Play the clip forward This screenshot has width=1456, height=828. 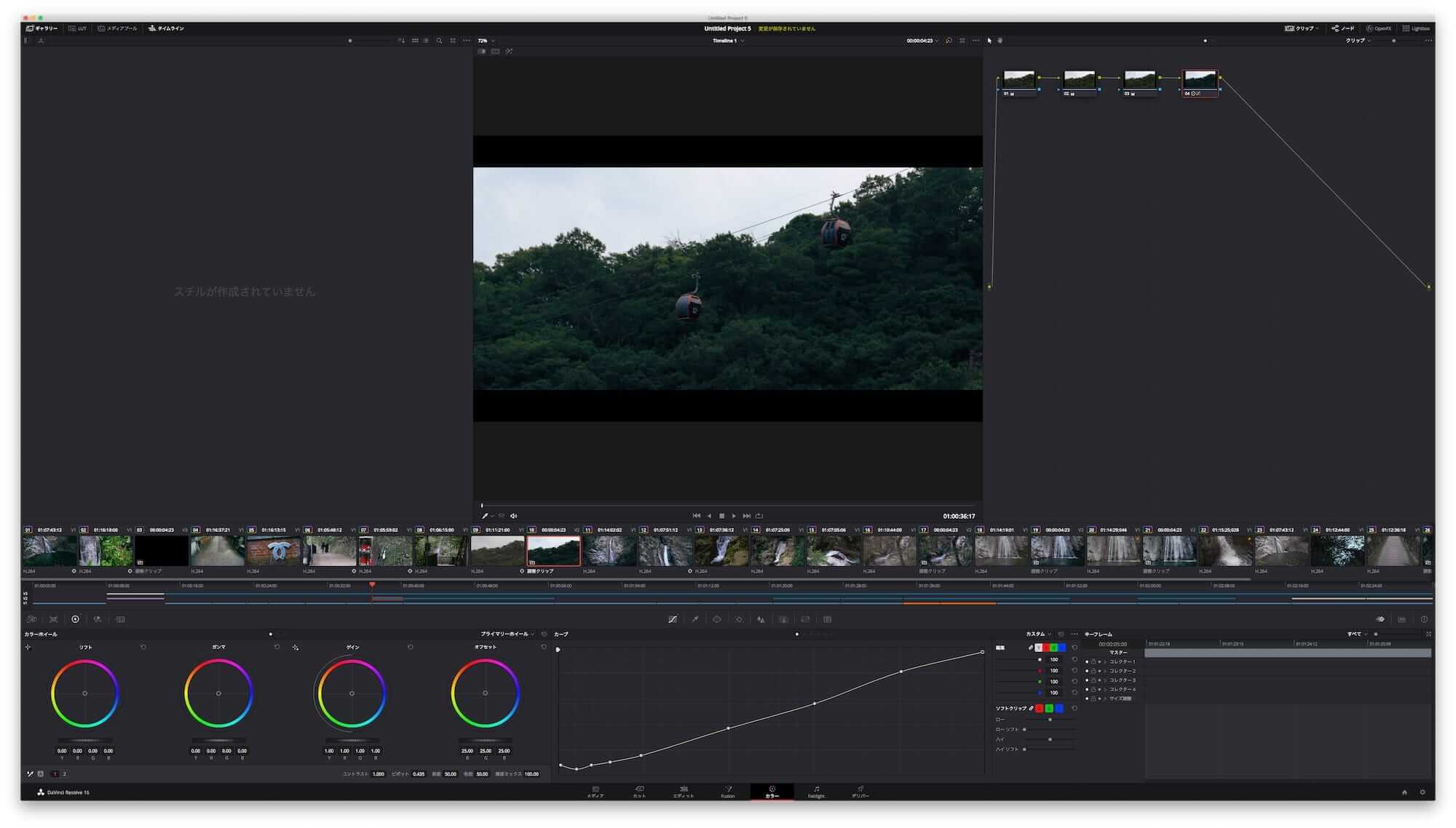coord(734,516)
